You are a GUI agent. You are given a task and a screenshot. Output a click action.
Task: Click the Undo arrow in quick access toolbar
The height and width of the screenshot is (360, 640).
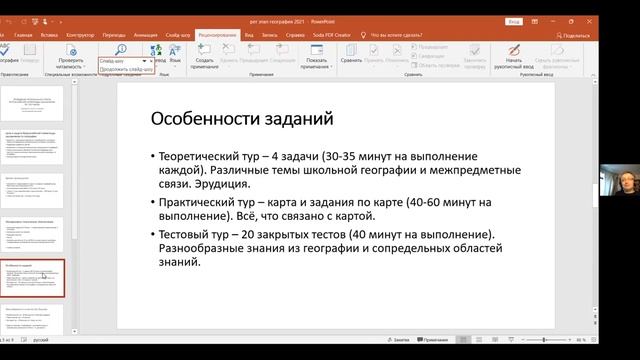9,22
